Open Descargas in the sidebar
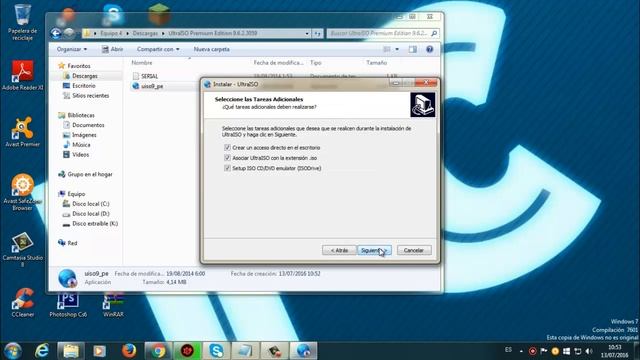This screenshot has height=360, width=640. [85, 76]
